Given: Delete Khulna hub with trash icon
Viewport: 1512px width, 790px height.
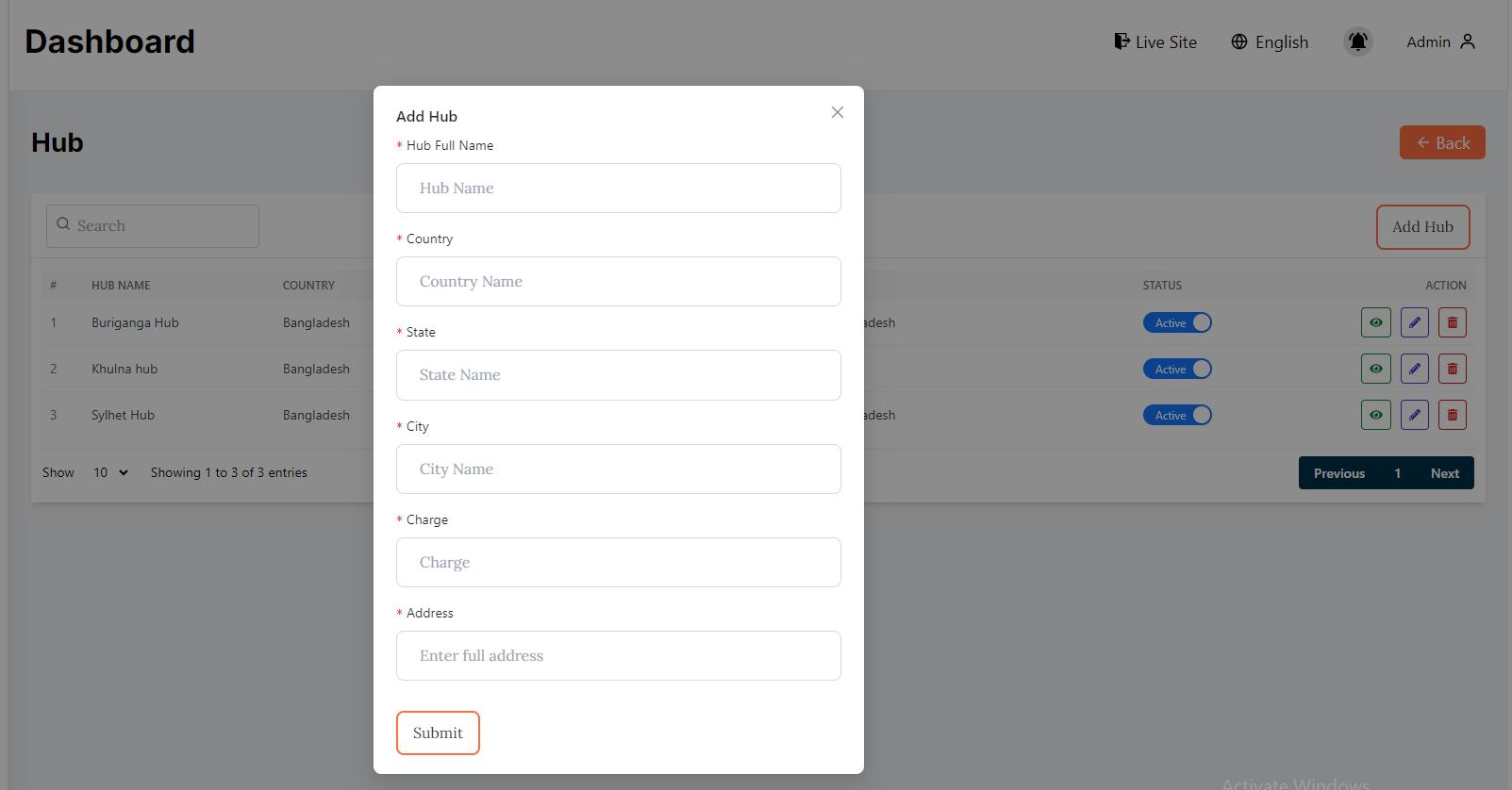Looking at the screenshot, I should tap(1452, 369).
